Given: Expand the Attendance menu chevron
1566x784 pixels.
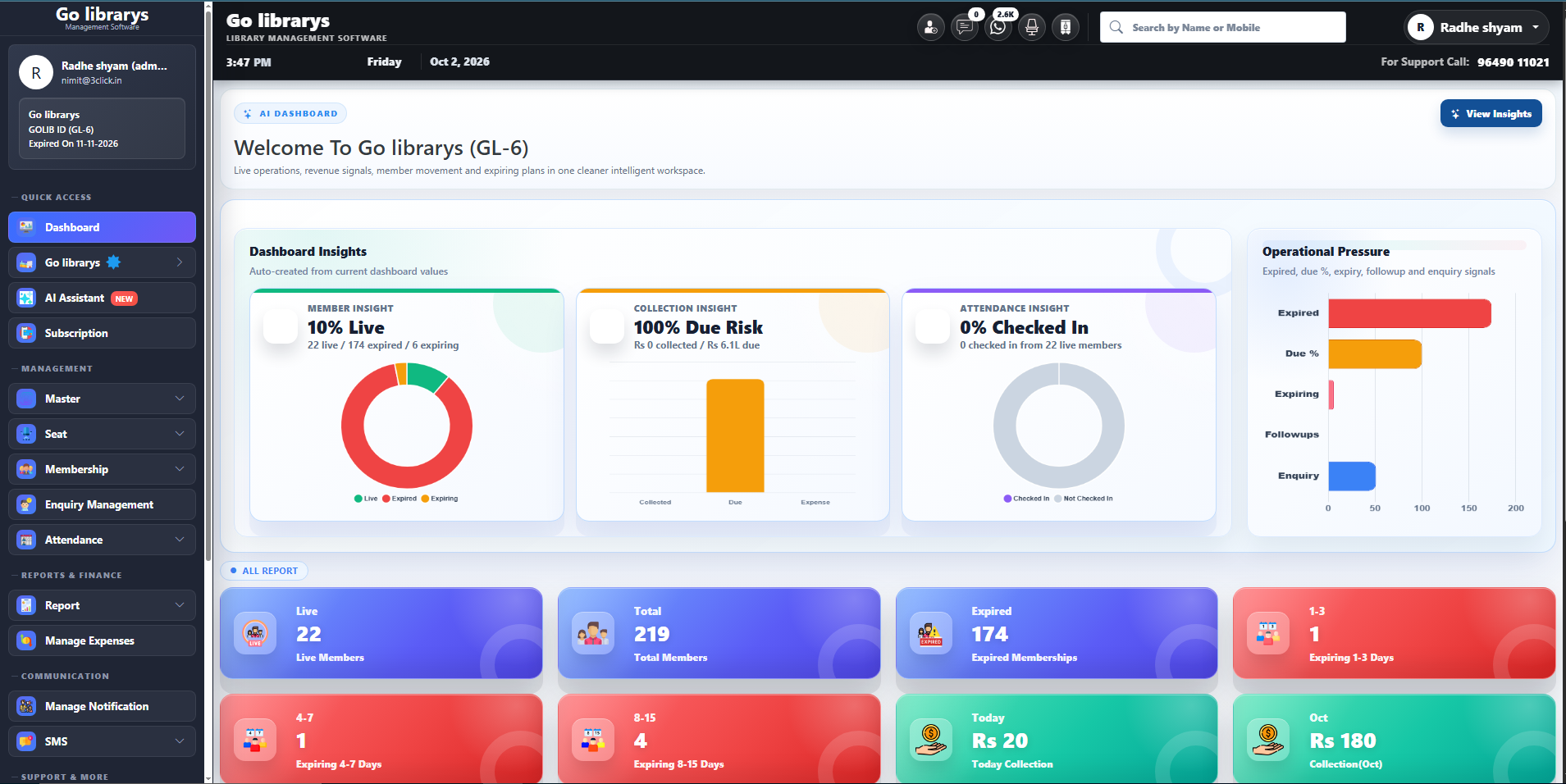Looking at the screenshot, I should (x=180, y=540).
